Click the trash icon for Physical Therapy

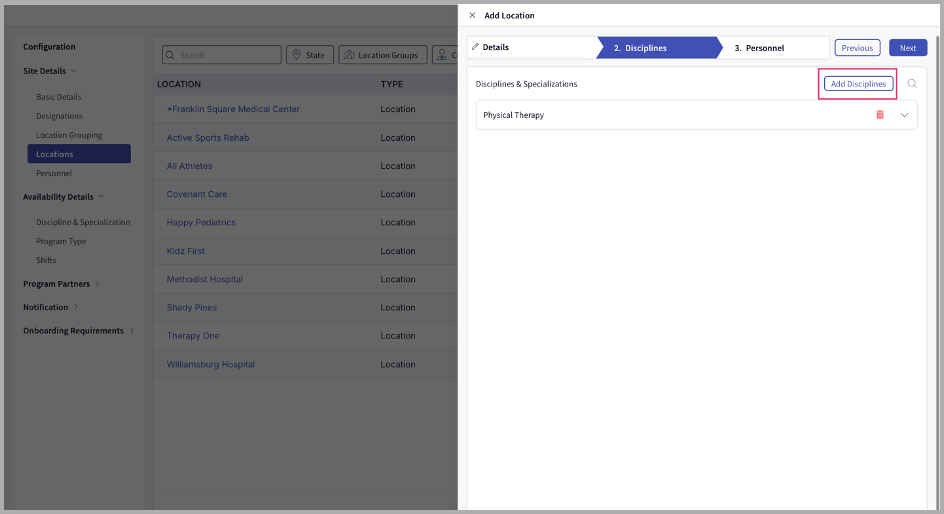click(x=880, y=115)
